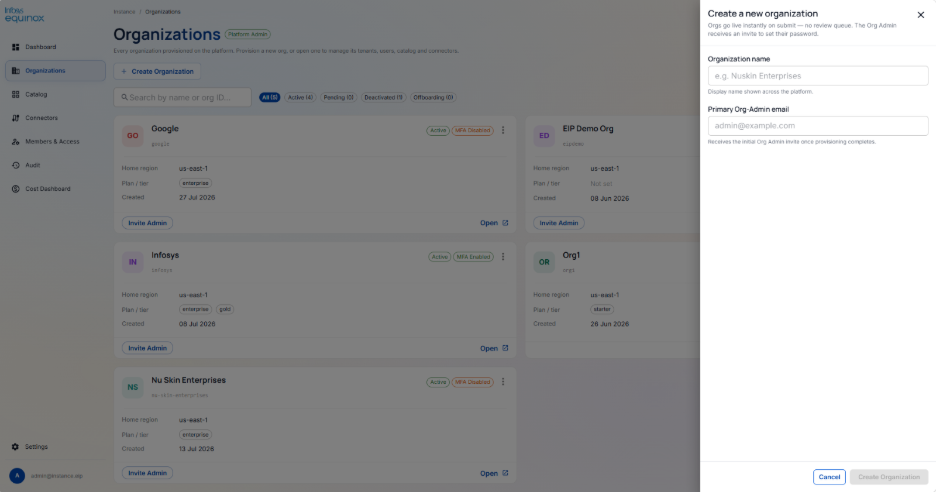Click the Connectors icon in sidebar

click(16, 118)
